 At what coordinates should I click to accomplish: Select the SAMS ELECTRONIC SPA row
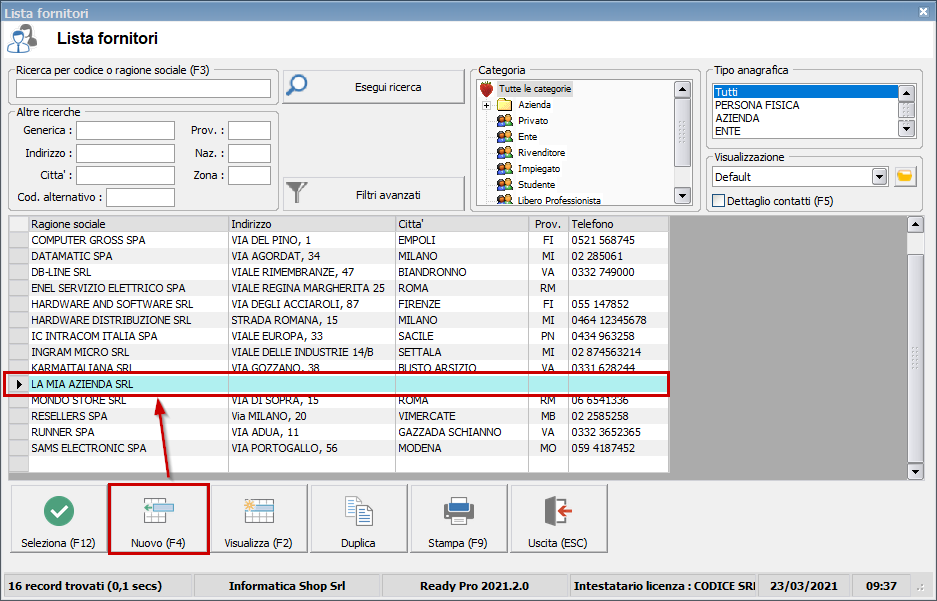pyautogui.click(x=339, y=448)
